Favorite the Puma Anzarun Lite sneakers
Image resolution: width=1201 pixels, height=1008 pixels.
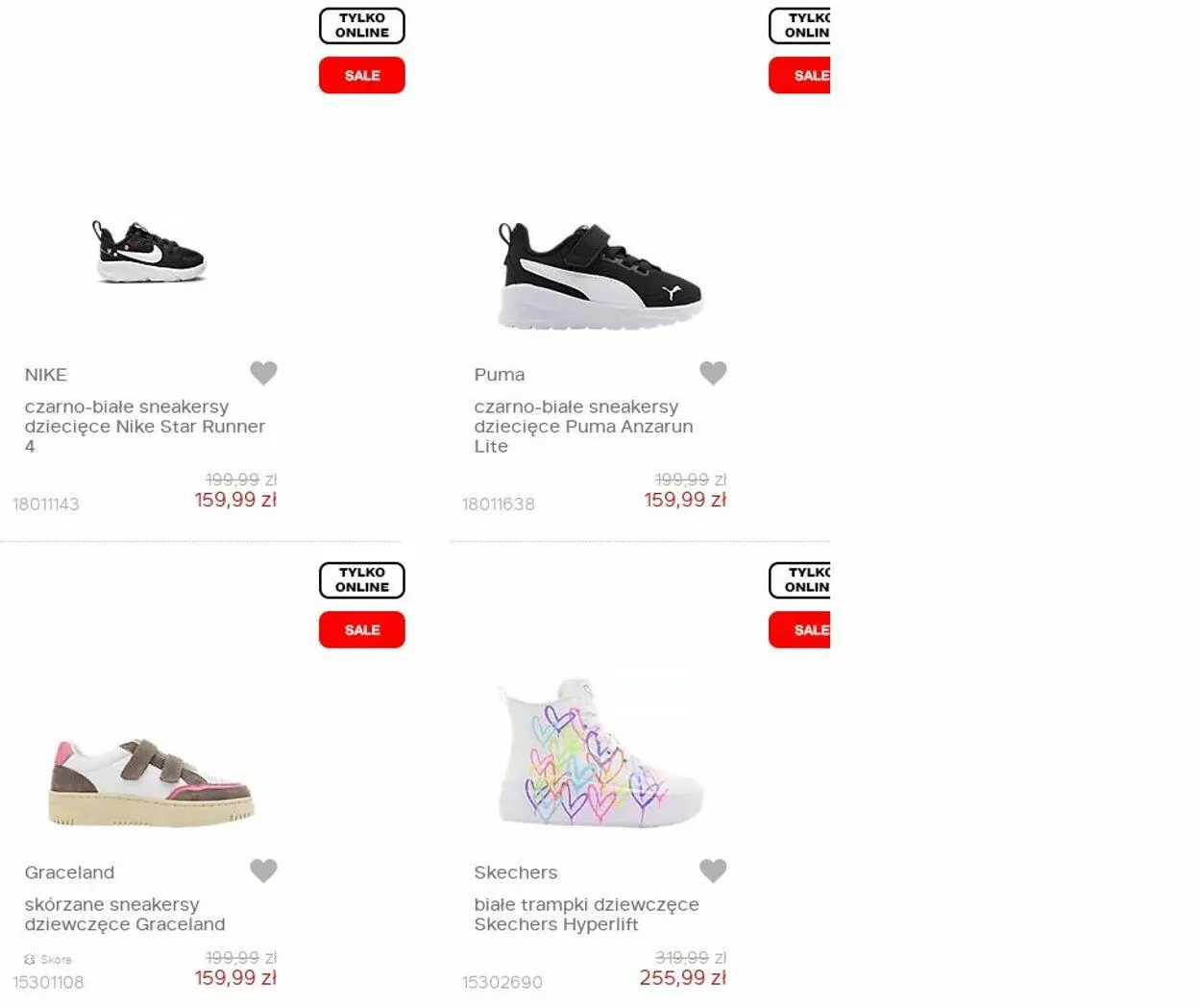713,373
